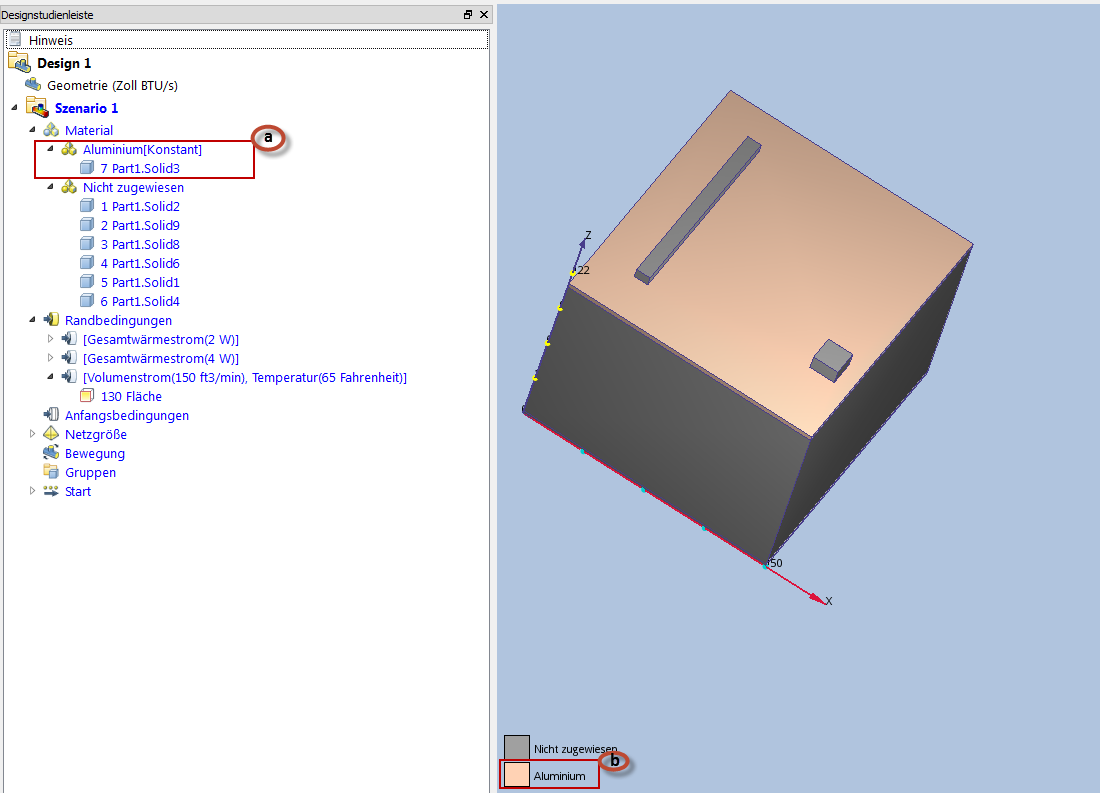Select the 7 Part1.Solid3 label
Screen dimensions: 1100x793
coord(140,168)
